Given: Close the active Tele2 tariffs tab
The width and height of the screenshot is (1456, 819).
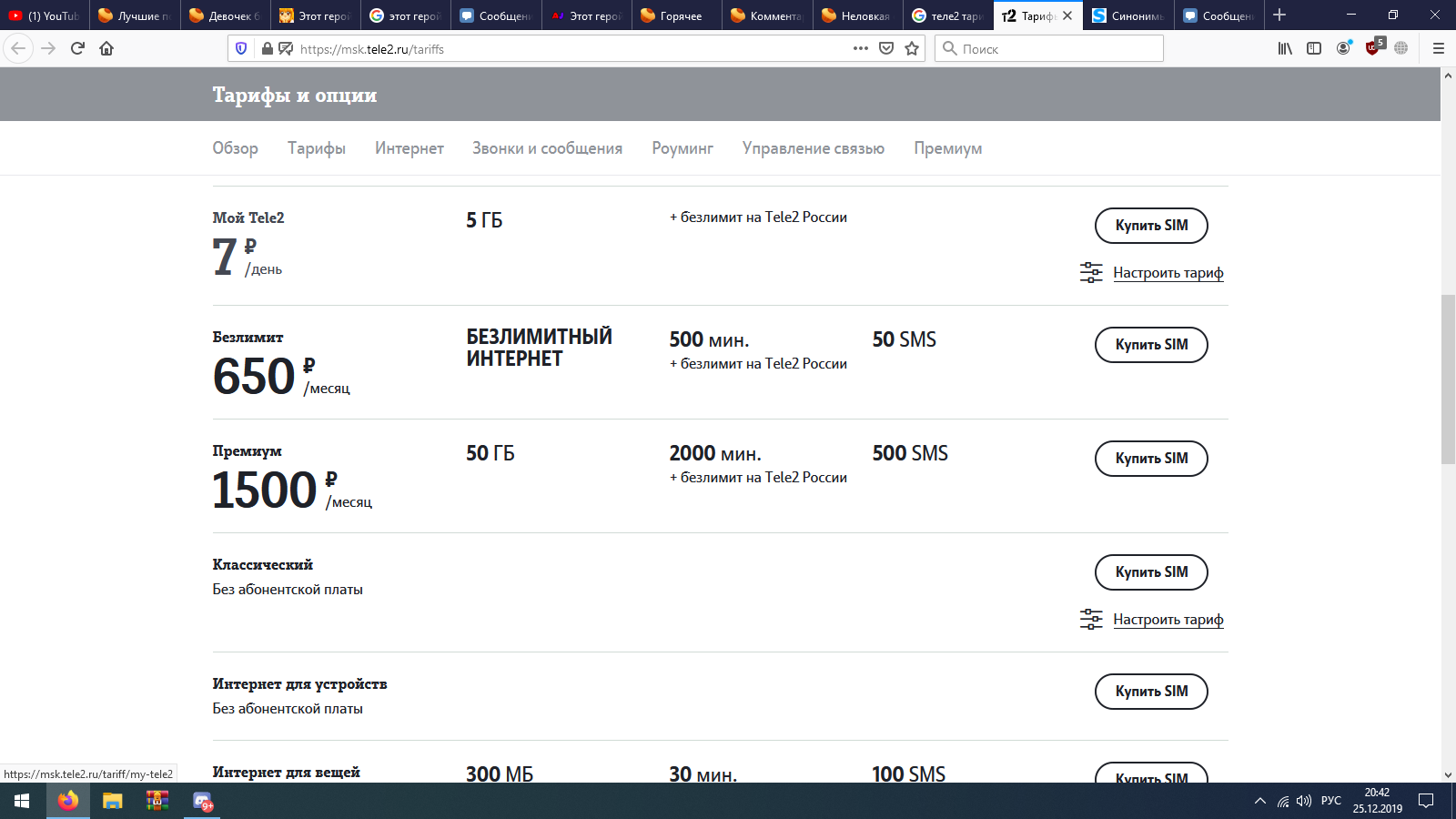Looking at the screenshot, I should [1067, 15].
